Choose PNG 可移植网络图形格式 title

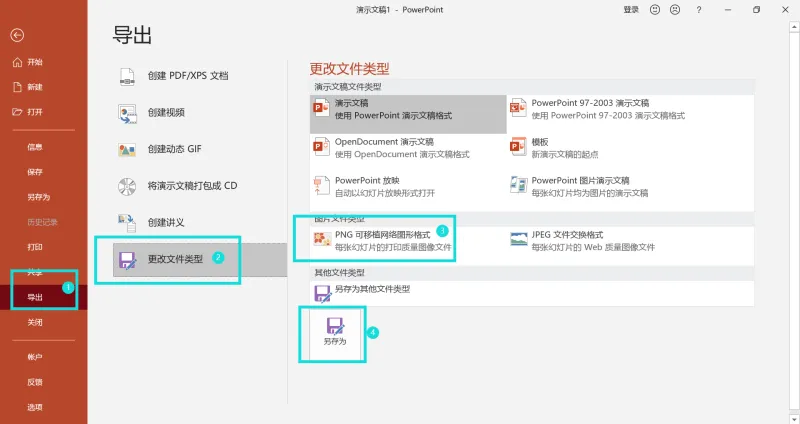[x=383, y=235]
